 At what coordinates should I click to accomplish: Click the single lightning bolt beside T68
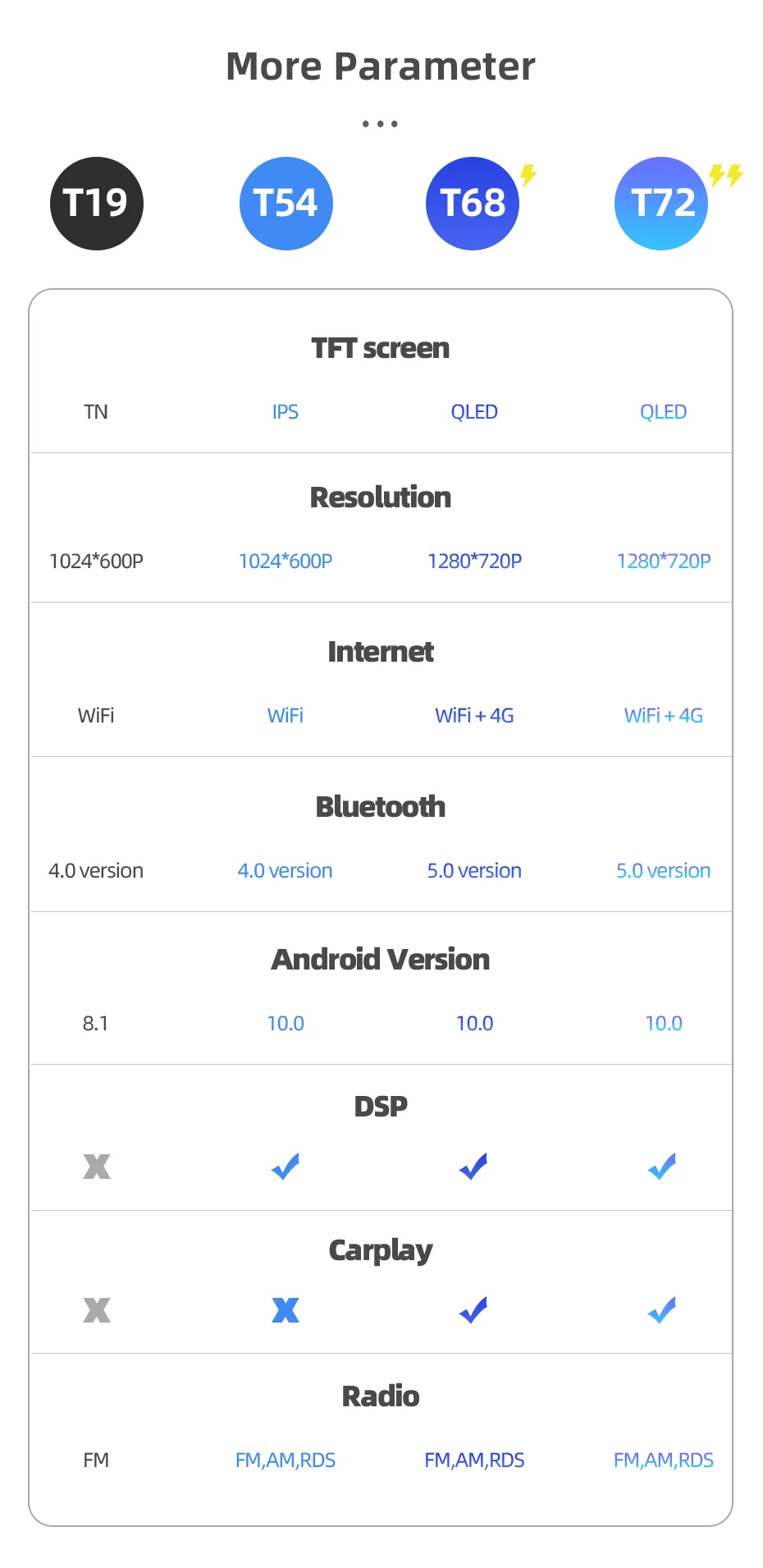[x=528, y=174]
